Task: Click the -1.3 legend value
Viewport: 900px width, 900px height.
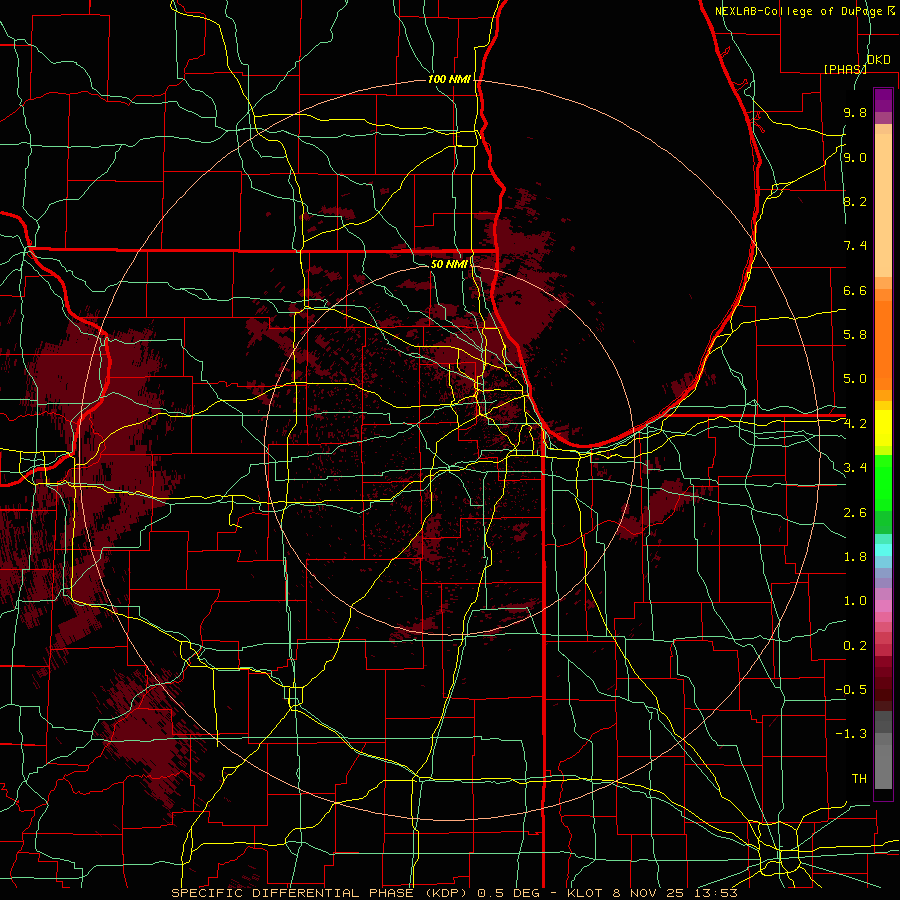Action: click(x=852, y=734)
